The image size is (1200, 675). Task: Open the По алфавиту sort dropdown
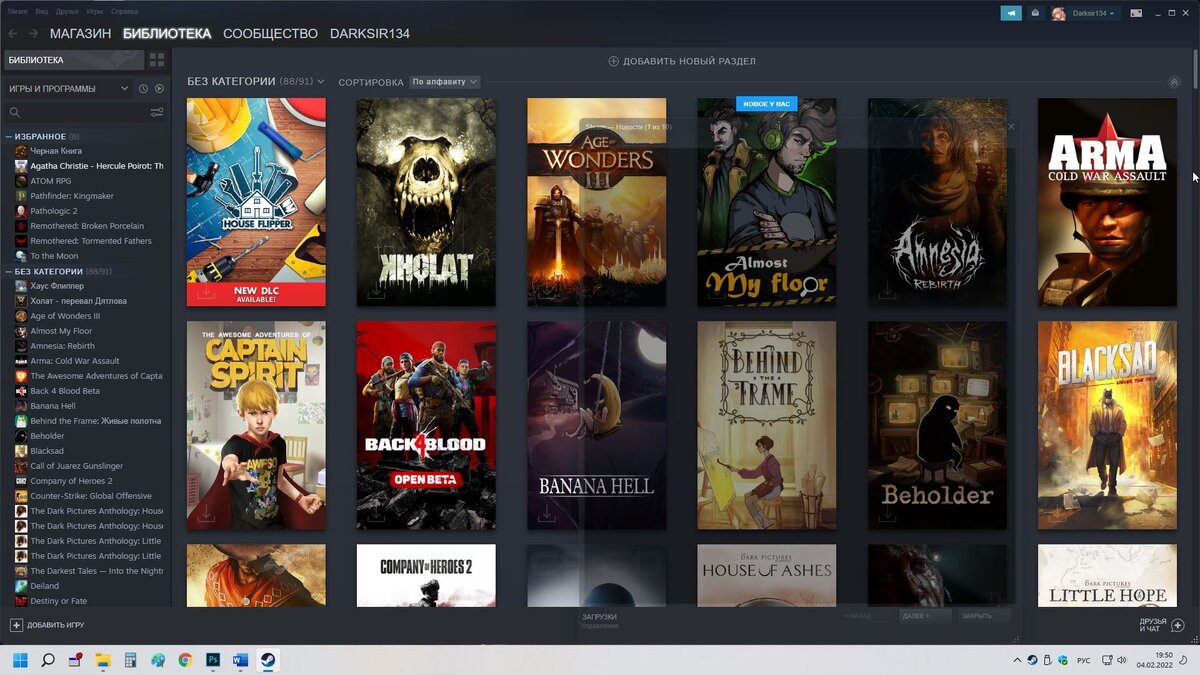[445, 82]
